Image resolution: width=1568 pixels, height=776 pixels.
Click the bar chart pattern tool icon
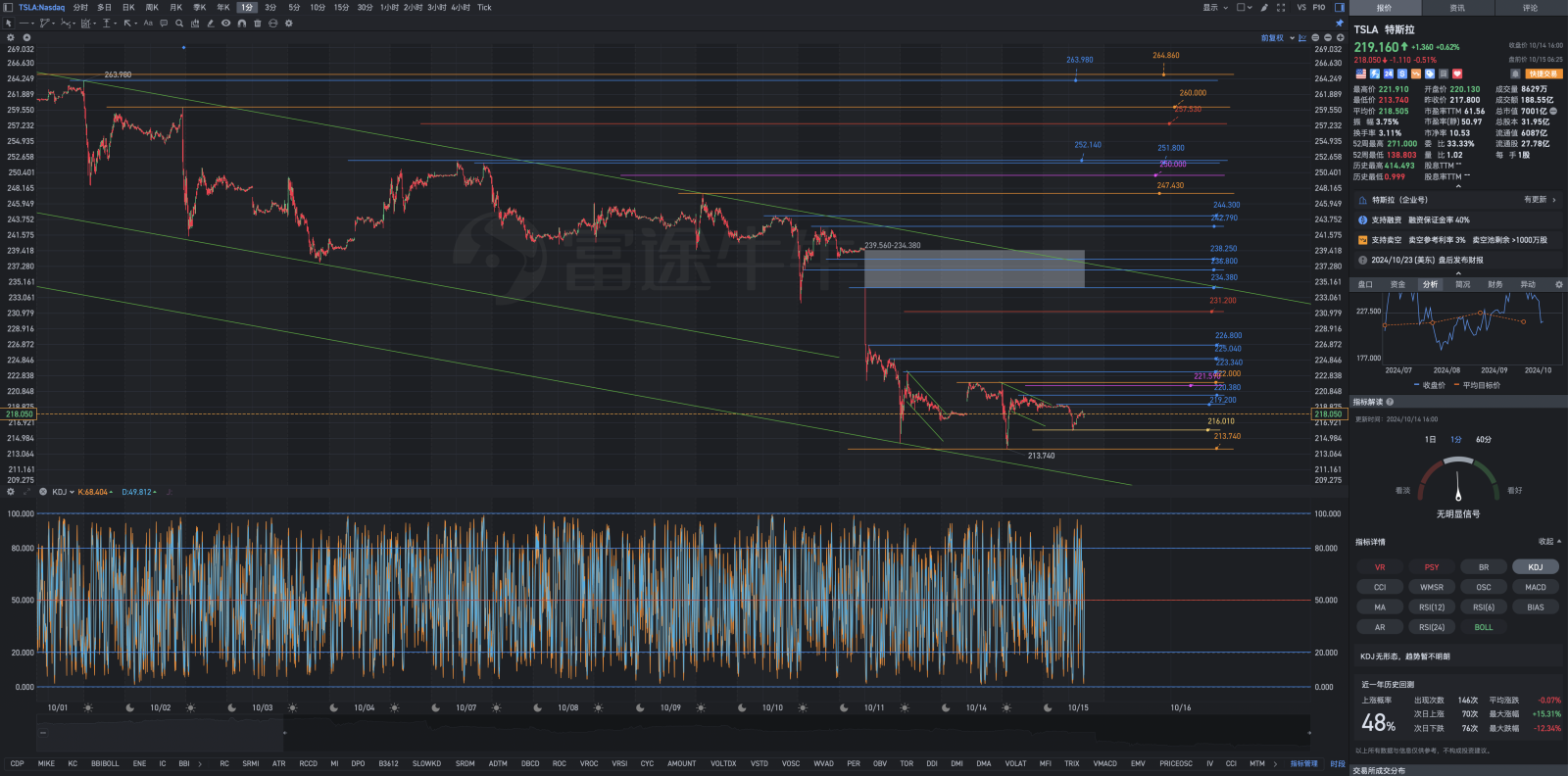(x=195, y=23)
